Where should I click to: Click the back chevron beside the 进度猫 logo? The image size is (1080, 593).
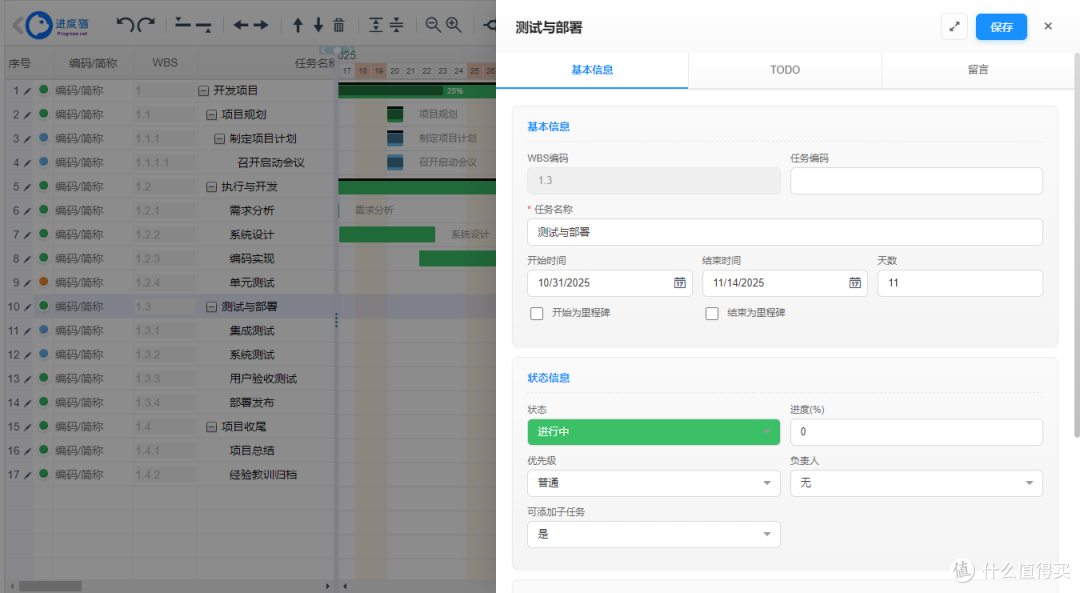(17, 25)
